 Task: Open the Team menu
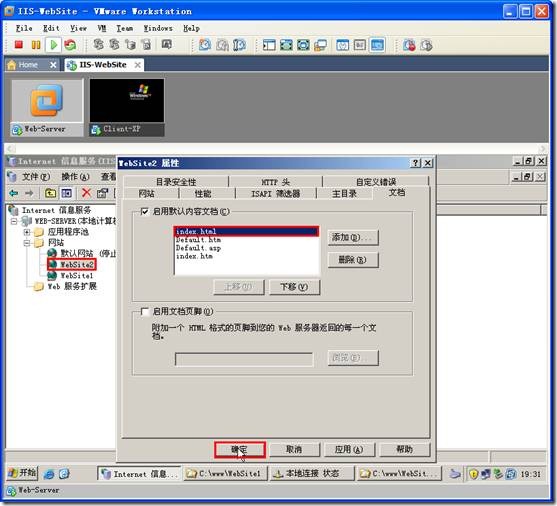[x=125, y=28]
